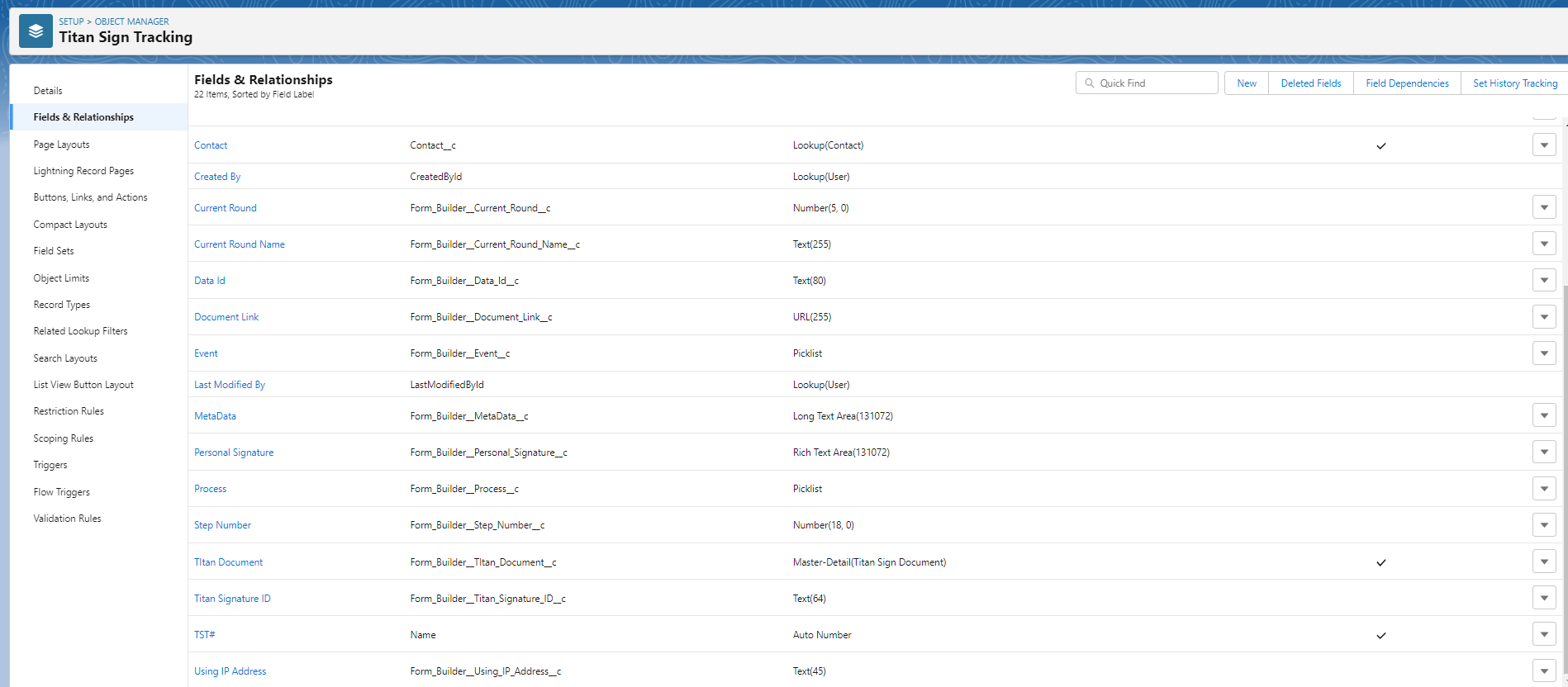This screenshot has width=1568, height=687.
Task: Open the MetaData field link
Action: [x=215, y=416]
